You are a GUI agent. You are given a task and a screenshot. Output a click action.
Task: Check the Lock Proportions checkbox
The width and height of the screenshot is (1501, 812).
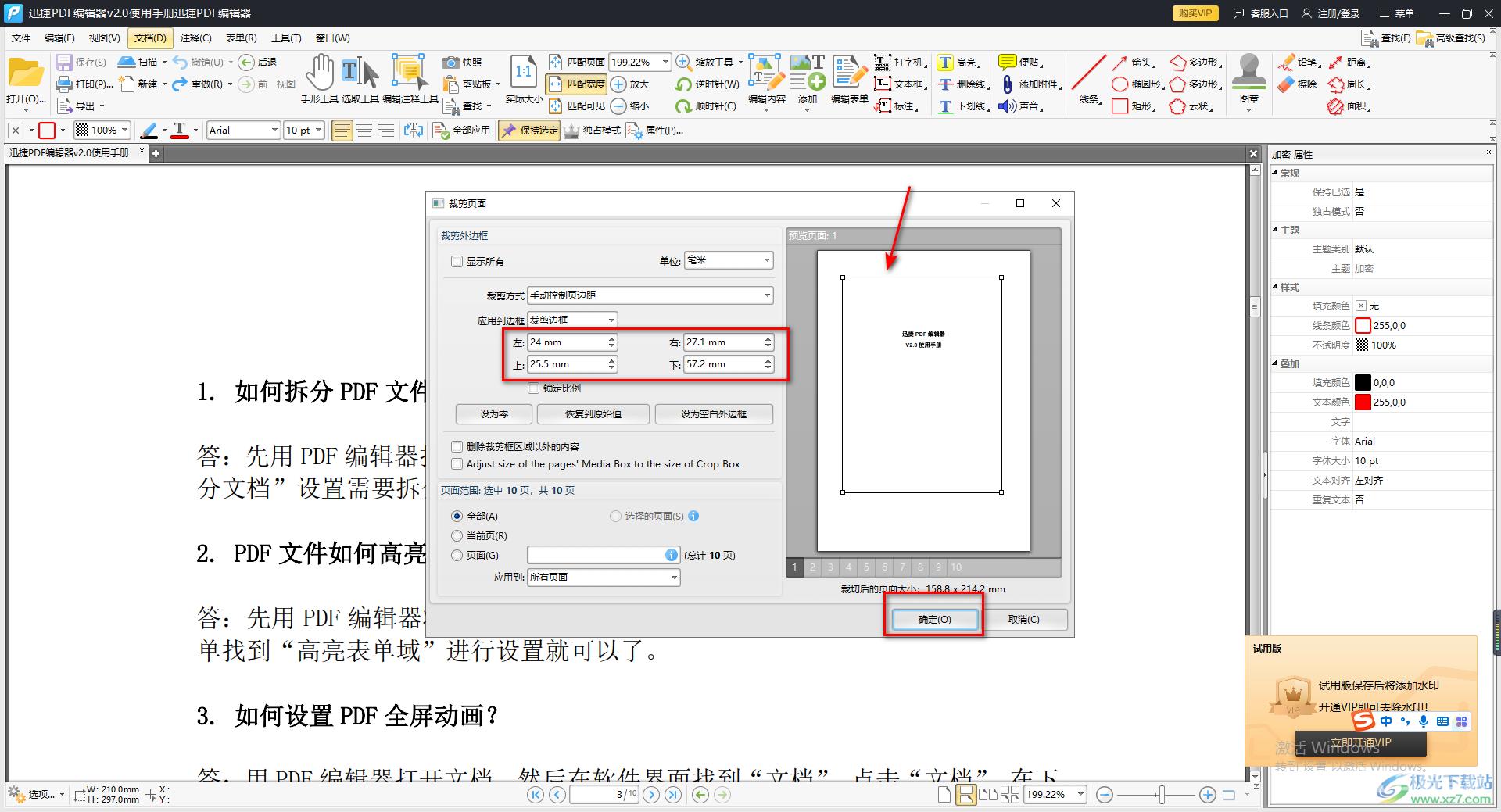(x=534, y=388)
